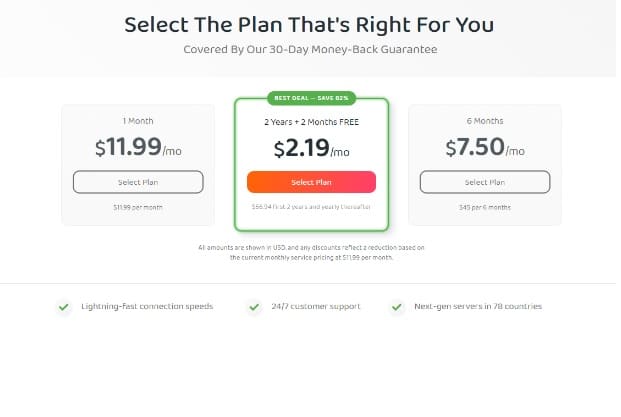Click the green Best Deal Save 82% badge
The width and height of the screenshot is (621, 417).
tap(310, 98)
